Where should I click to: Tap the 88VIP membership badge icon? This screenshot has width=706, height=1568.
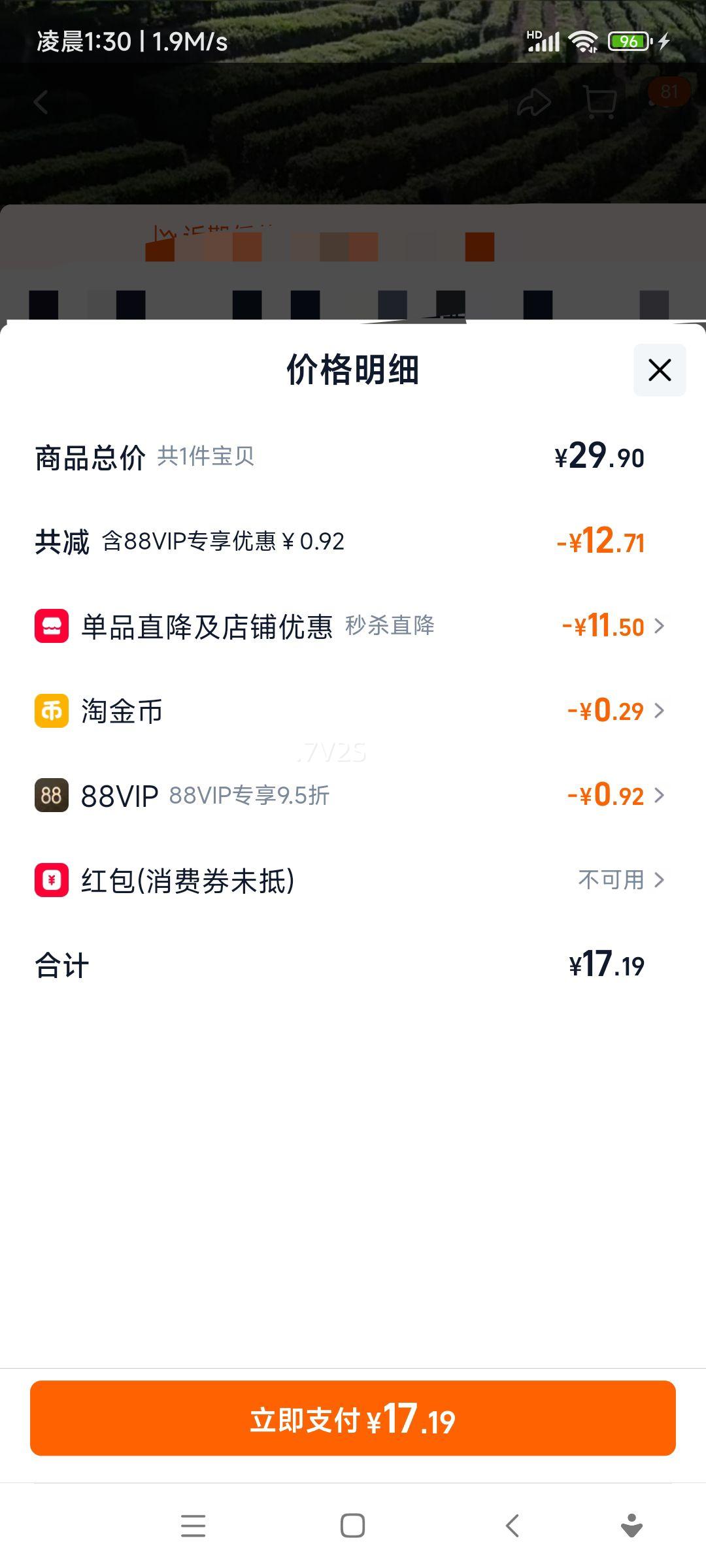coord(52,795)
